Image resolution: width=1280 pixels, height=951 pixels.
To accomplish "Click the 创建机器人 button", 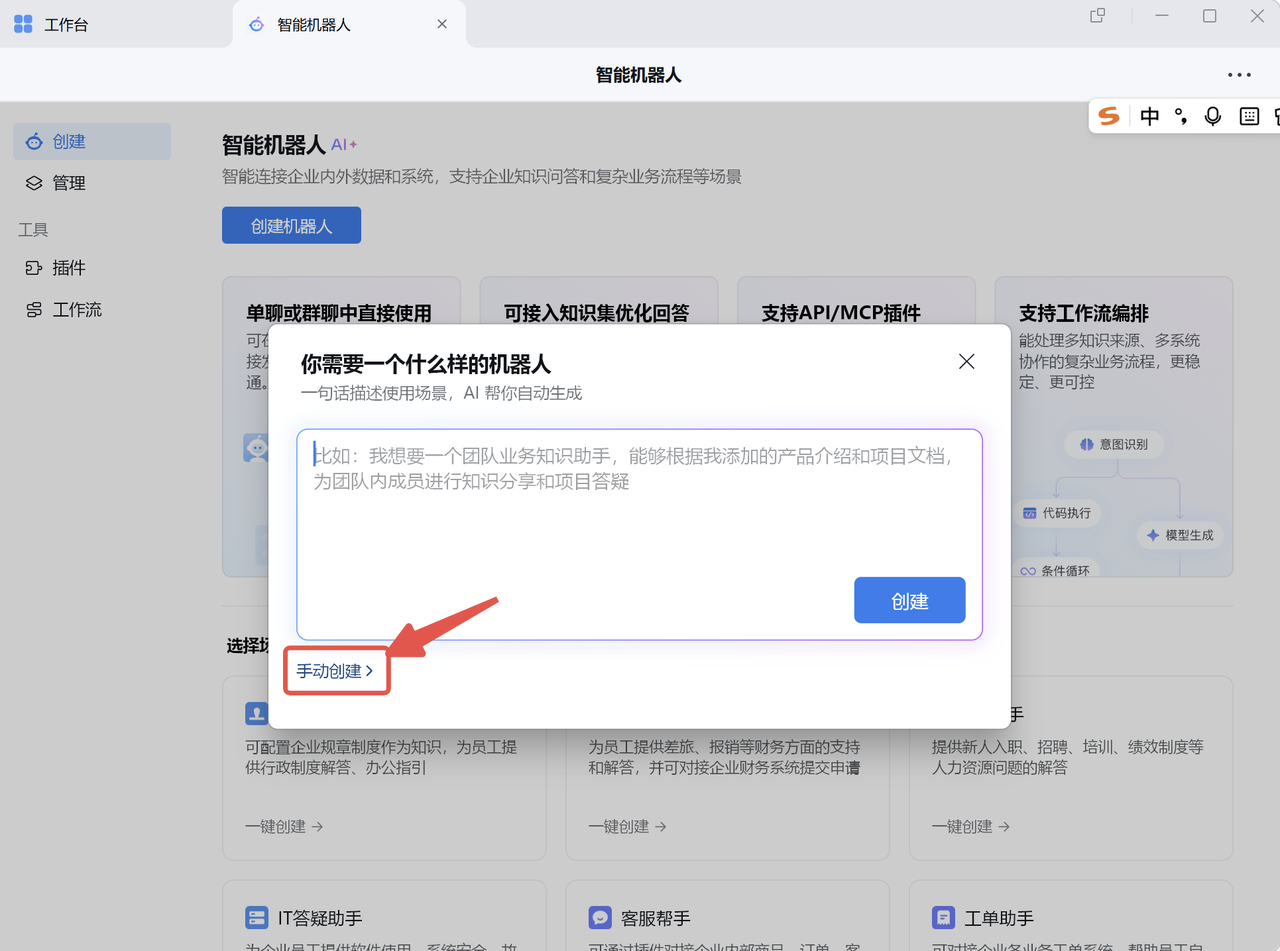I will (x=291, y=226).
